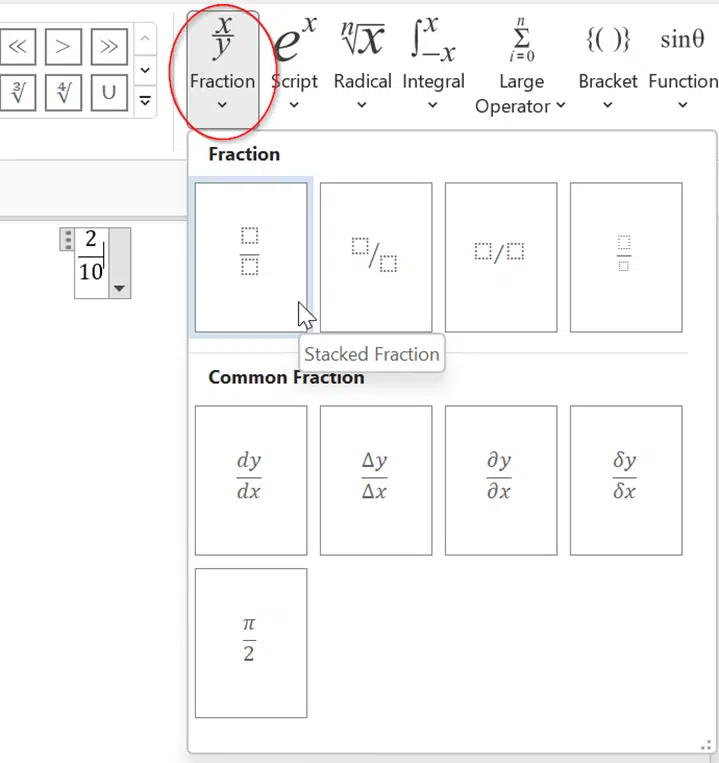Screen dimensions: 719x763
Task: Select the Stacked Fraction template
Action: pos(251,257)
